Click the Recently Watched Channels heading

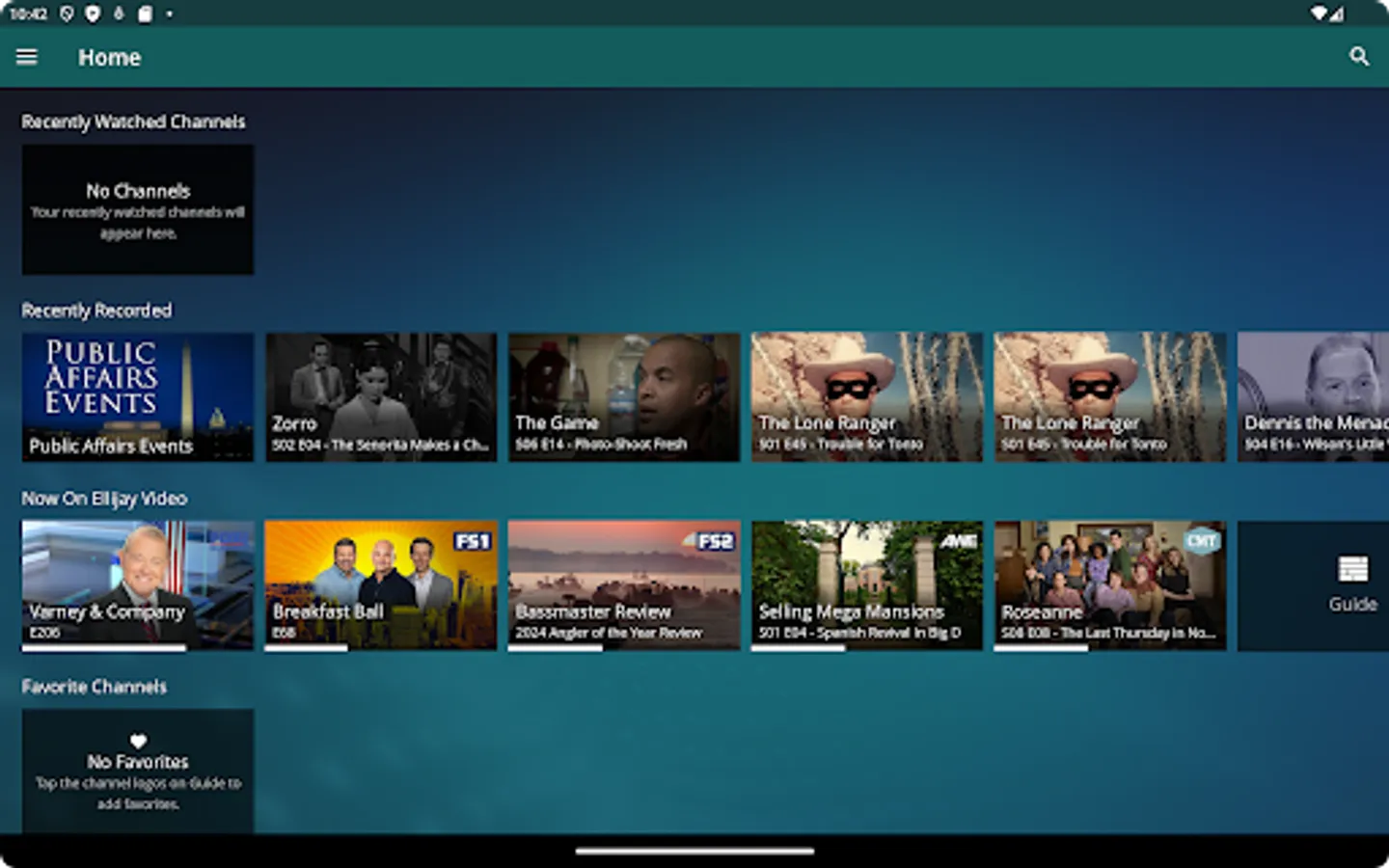click(x=133, y=122)
